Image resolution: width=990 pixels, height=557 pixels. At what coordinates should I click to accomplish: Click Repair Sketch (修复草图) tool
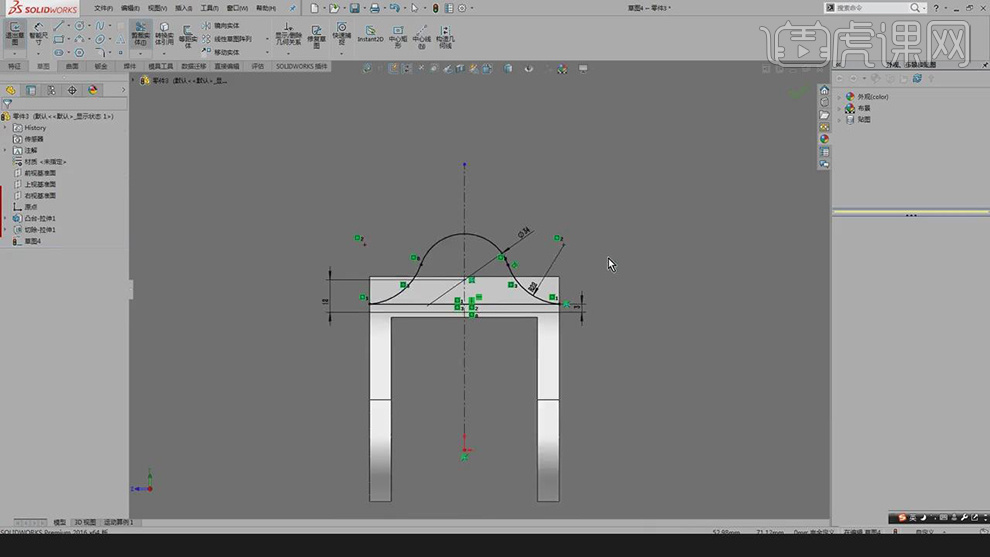click(316, 35)
